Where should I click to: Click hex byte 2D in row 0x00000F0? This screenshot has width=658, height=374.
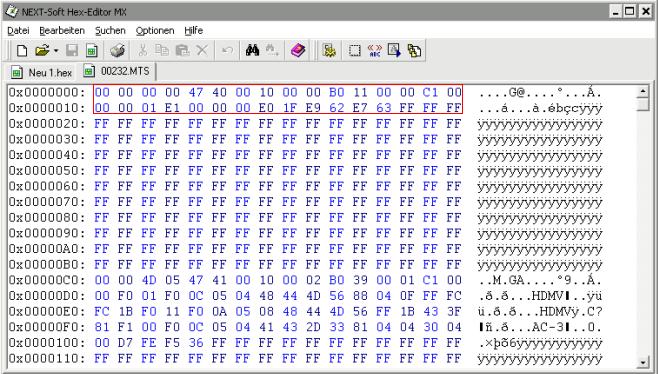(x=313, y=327)
